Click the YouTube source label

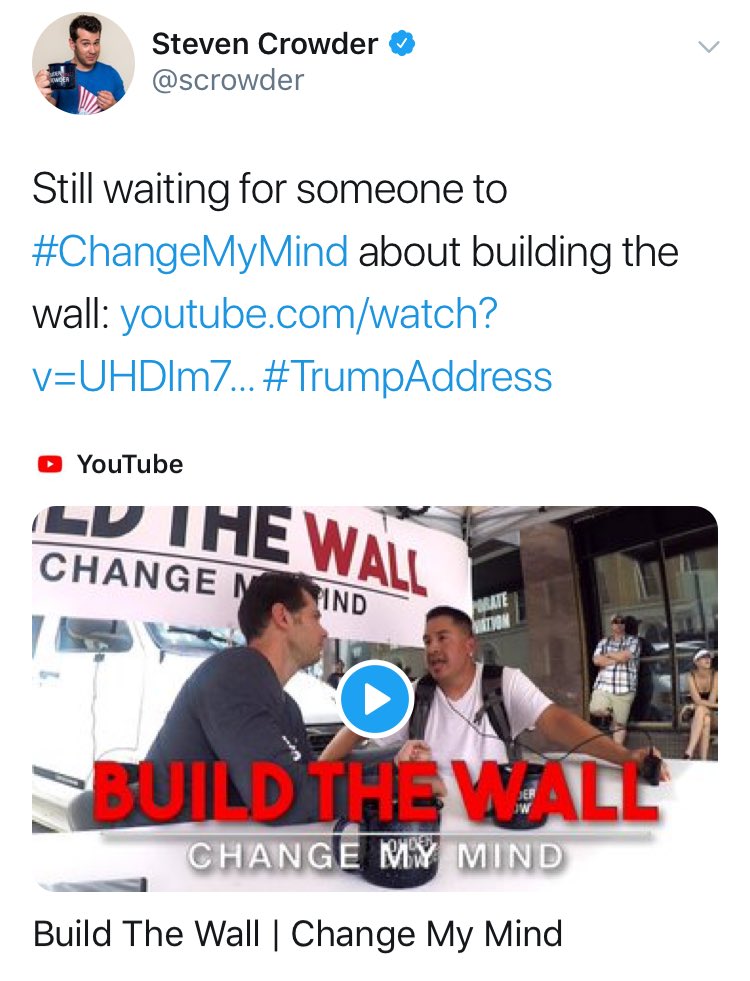pyautogui.click(x=130, y=464)
